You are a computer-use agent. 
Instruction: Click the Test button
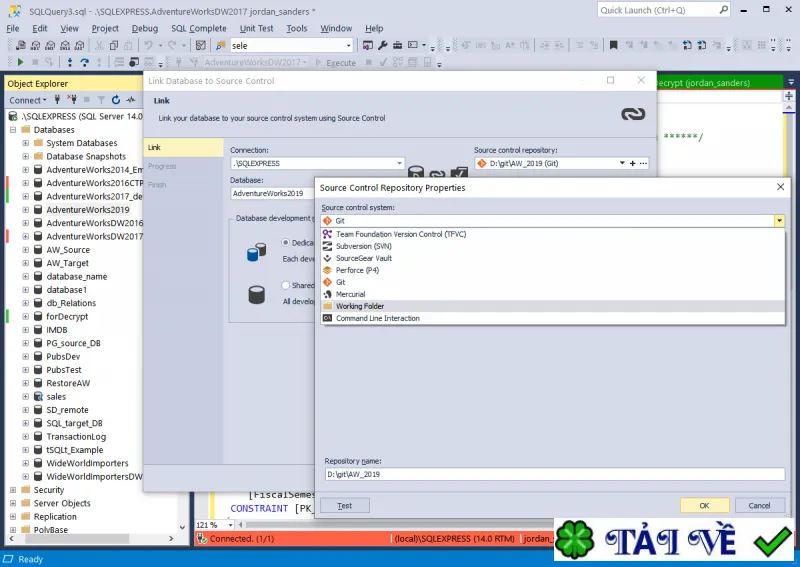tap(345, 506)
